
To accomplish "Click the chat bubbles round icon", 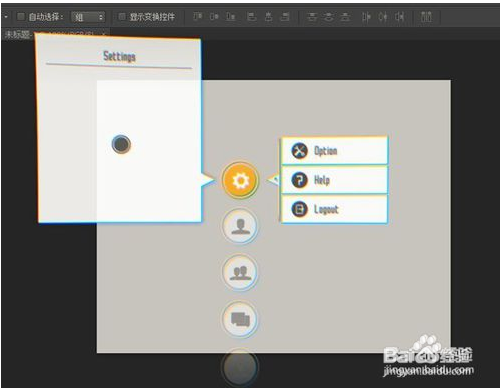I will pyautogui.click(x=240, y=319).
